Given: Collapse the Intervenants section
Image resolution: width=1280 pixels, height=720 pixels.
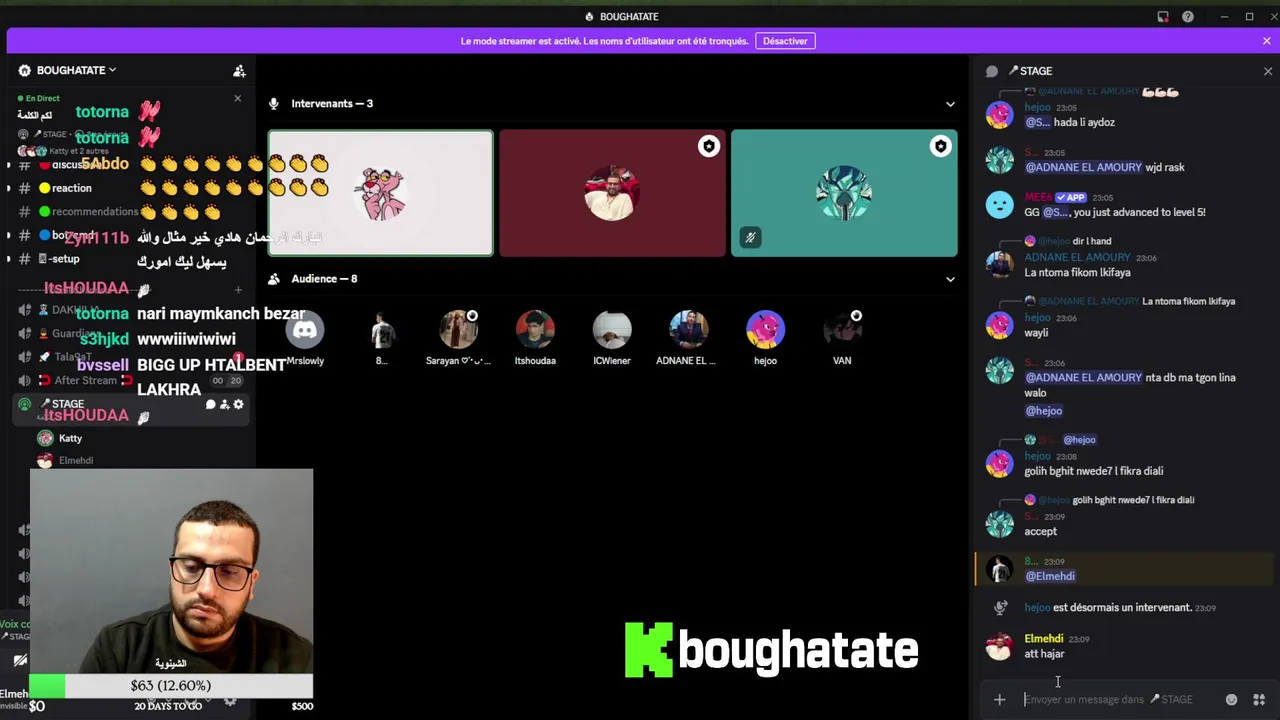Looking at the screenshot, I should coord(950,104).
